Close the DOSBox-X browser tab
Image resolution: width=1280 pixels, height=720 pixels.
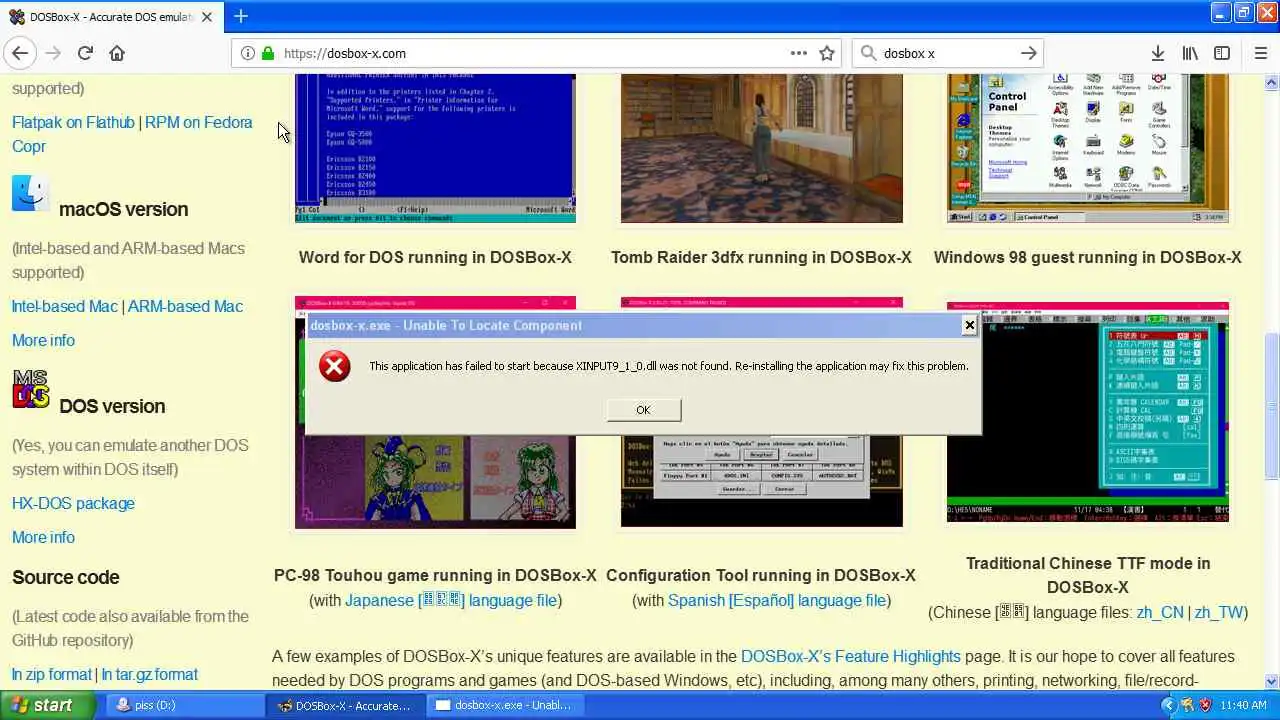207,17
